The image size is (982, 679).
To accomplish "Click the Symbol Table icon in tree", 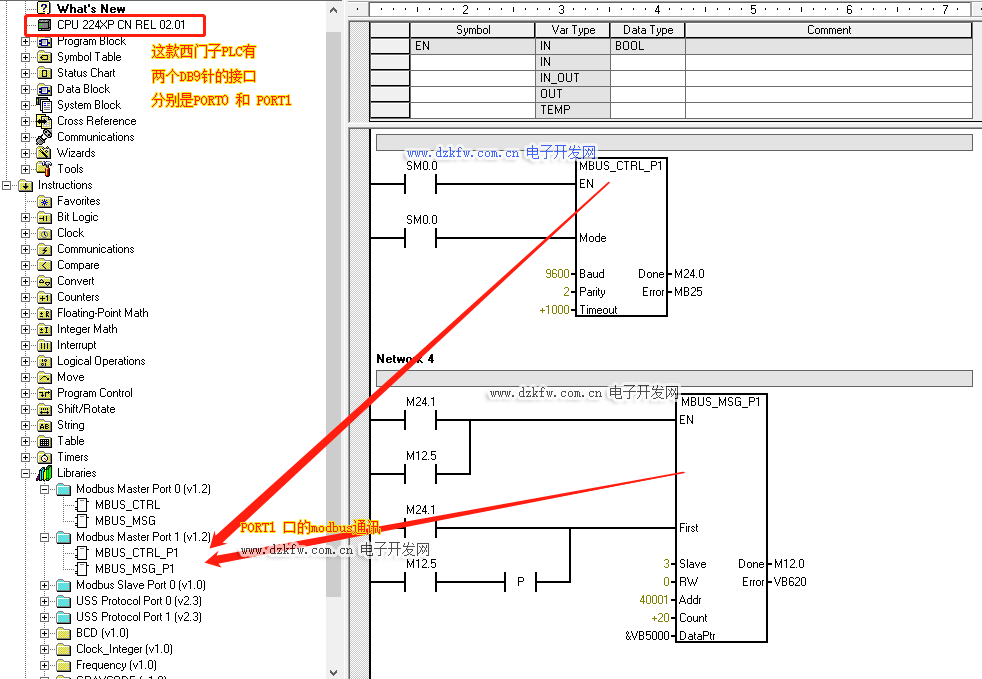I will click(x=44, y=57).
